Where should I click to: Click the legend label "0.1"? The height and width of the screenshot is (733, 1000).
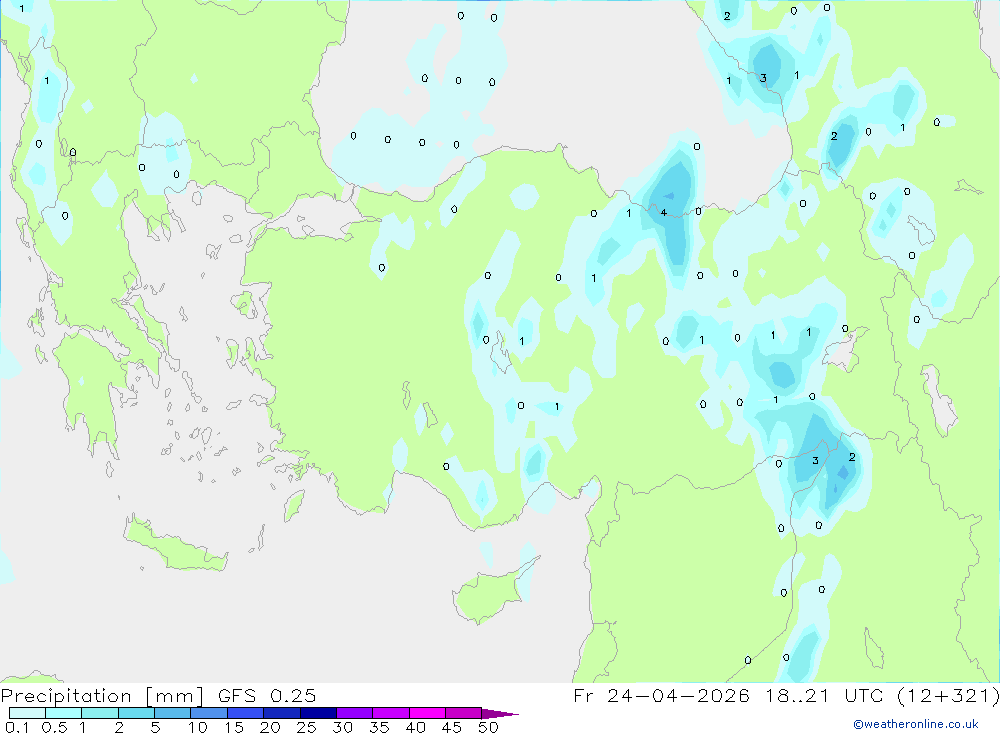tap(17, 727)
